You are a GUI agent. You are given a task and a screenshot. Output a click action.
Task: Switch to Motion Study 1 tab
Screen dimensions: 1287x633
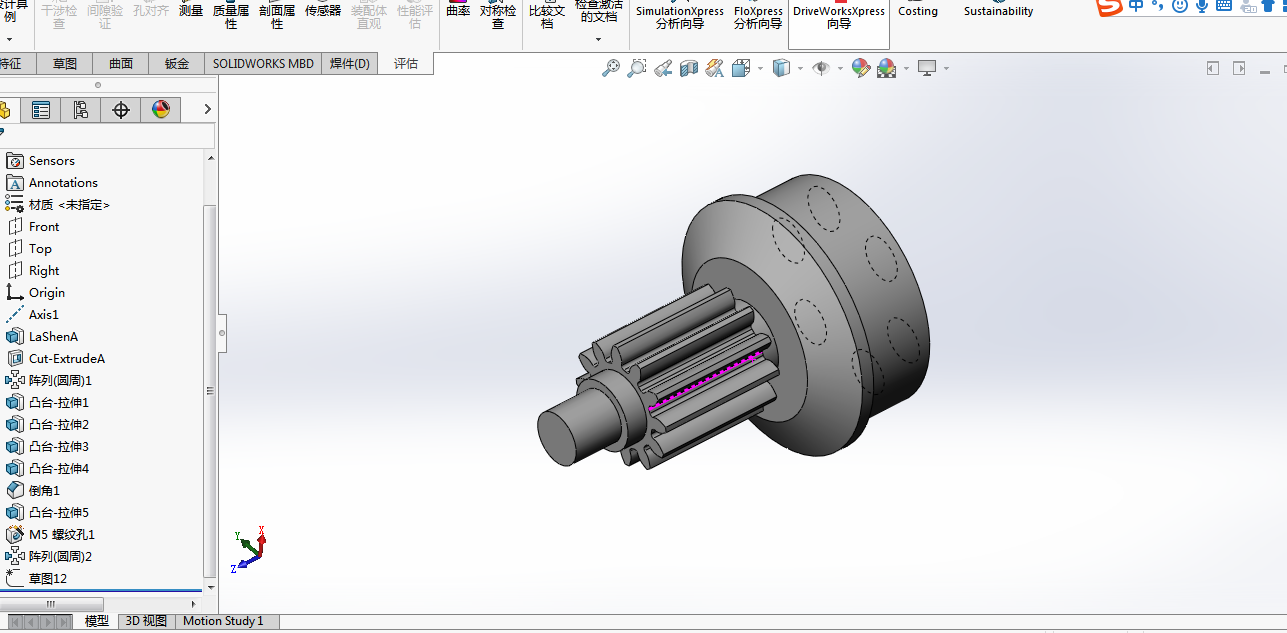223,621
